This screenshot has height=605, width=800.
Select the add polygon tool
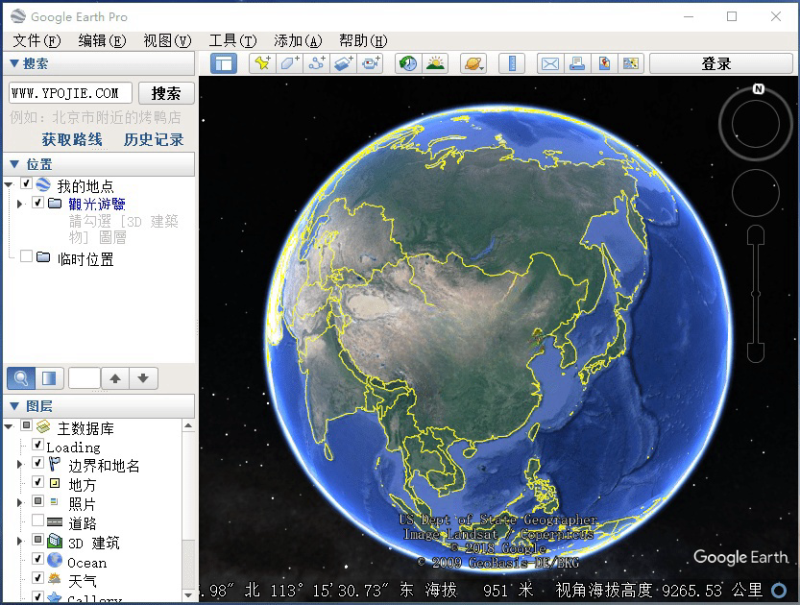click(x=290, y=64)
